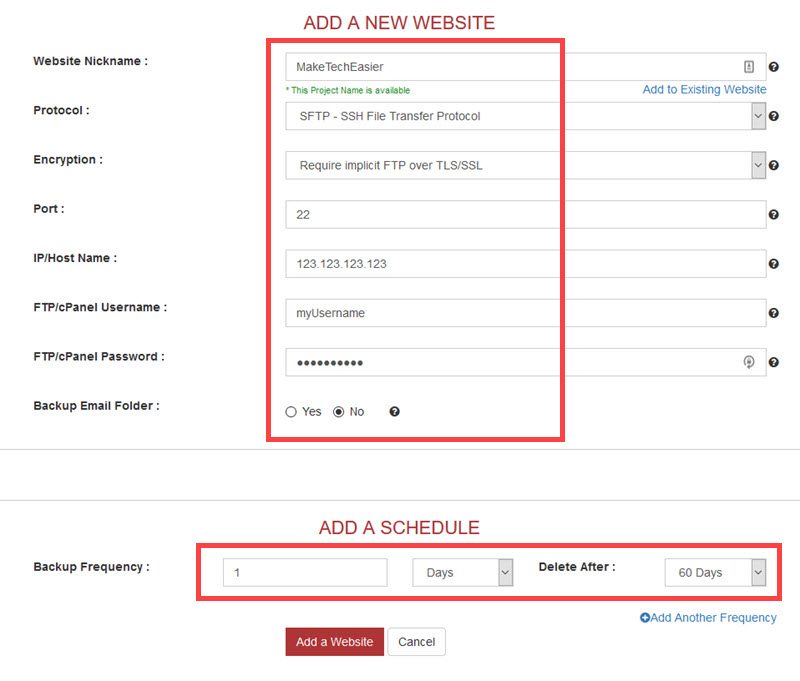This screenshot has width=800, height=681.
Task: Click the IP/Host Name help icon
Action: 775,263
